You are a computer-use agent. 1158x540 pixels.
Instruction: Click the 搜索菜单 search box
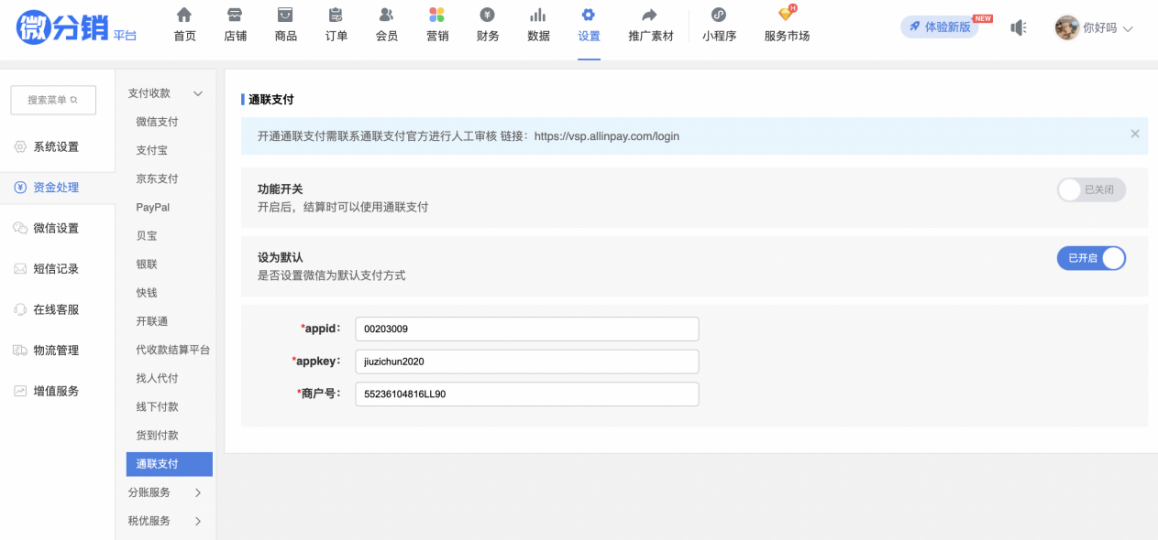[x=53, y=100]
